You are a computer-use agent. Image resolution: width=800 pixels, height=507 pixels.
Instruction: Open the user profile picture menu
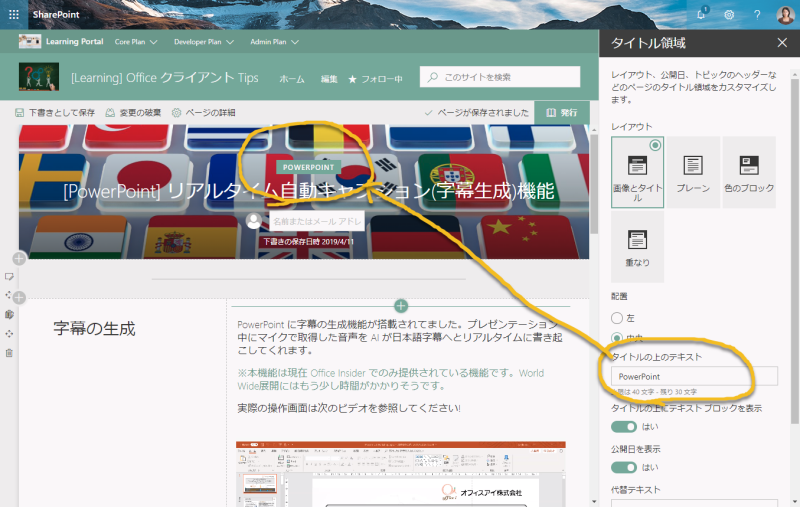click(785, 15)
